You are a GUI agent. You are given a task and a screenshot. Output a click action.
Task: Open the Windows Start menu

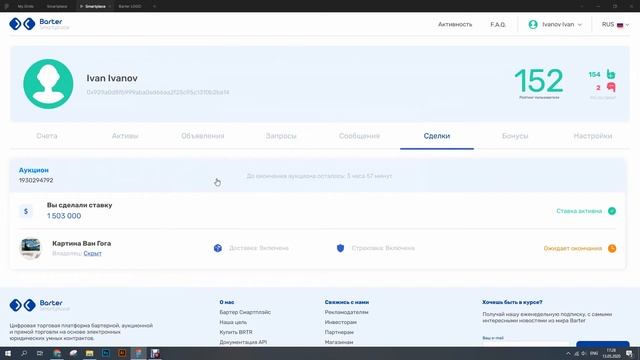click(x=8, y=353)
